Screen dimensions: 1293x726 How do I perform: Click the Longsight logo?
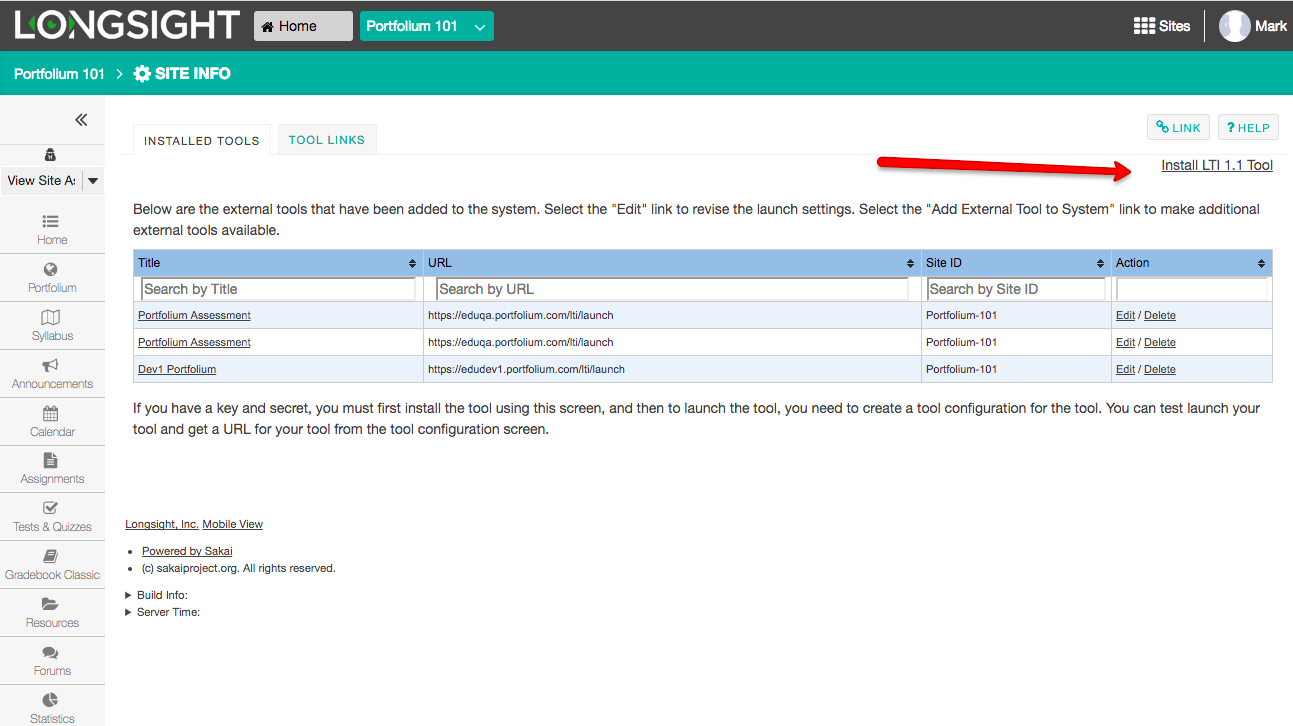coord(127,25)
